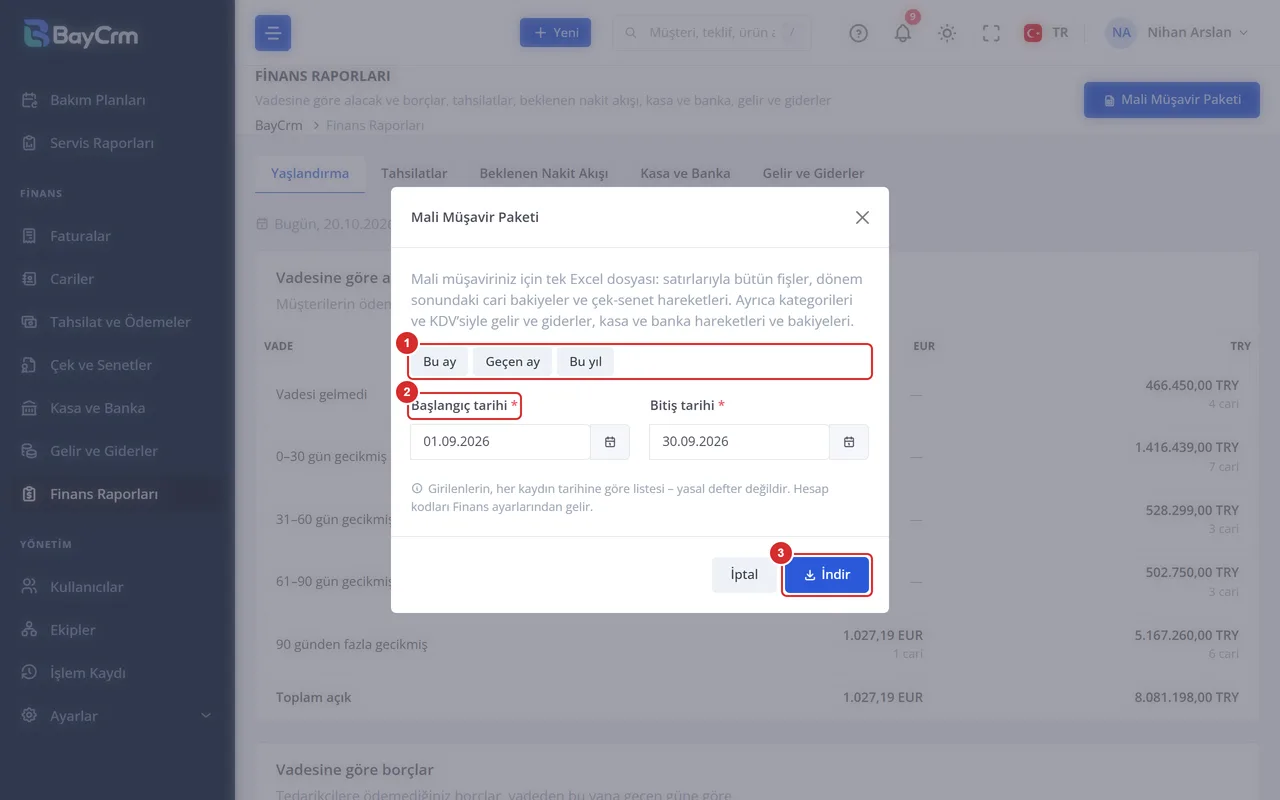Open the Mali Müşavir Paketi page button
Image resolution: width=1280 pixels, height=800 pixels.
click(x=1172, y=100)
